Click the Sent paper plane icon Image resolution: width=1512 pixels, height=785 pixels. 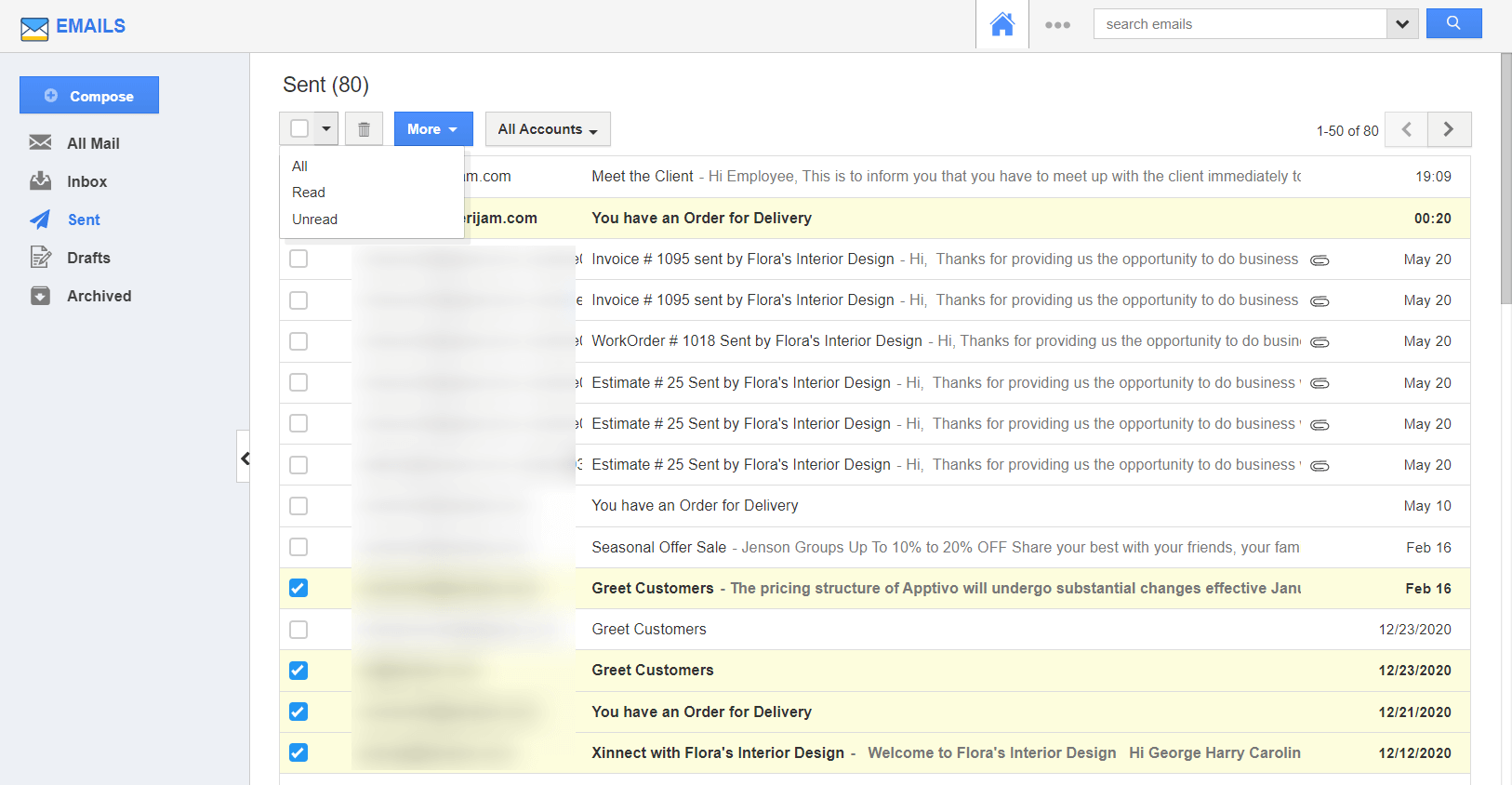coord(40,220)
